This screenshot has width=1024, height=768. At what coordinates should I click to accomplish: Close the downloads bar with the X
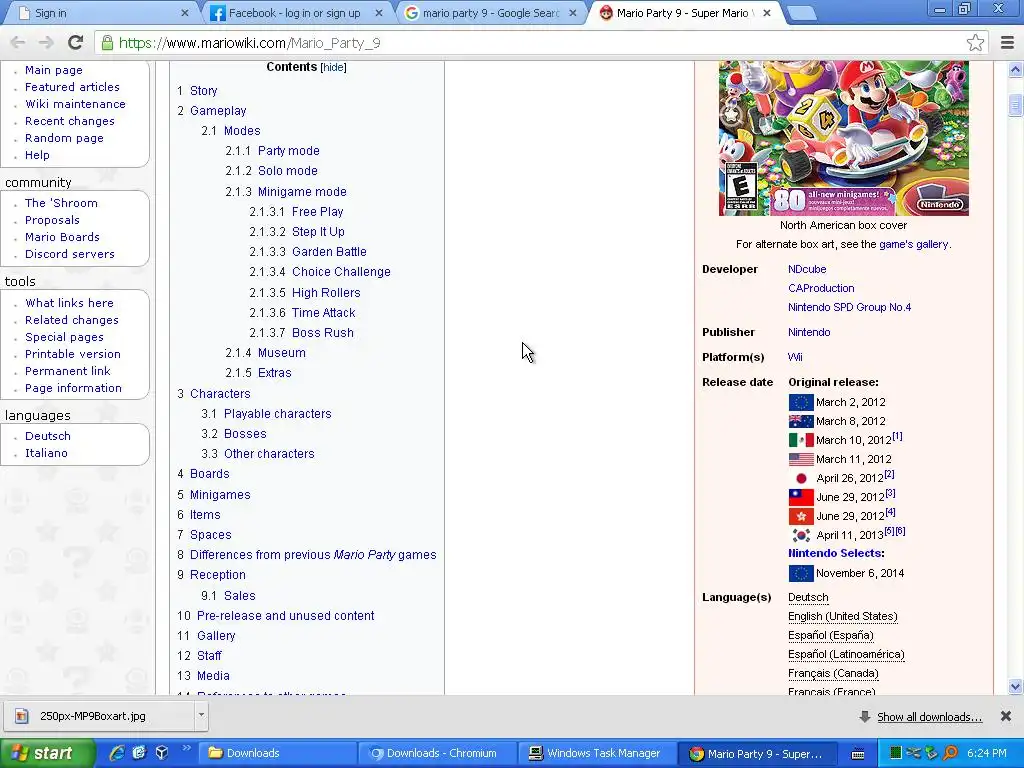(x=1006, y=716)
